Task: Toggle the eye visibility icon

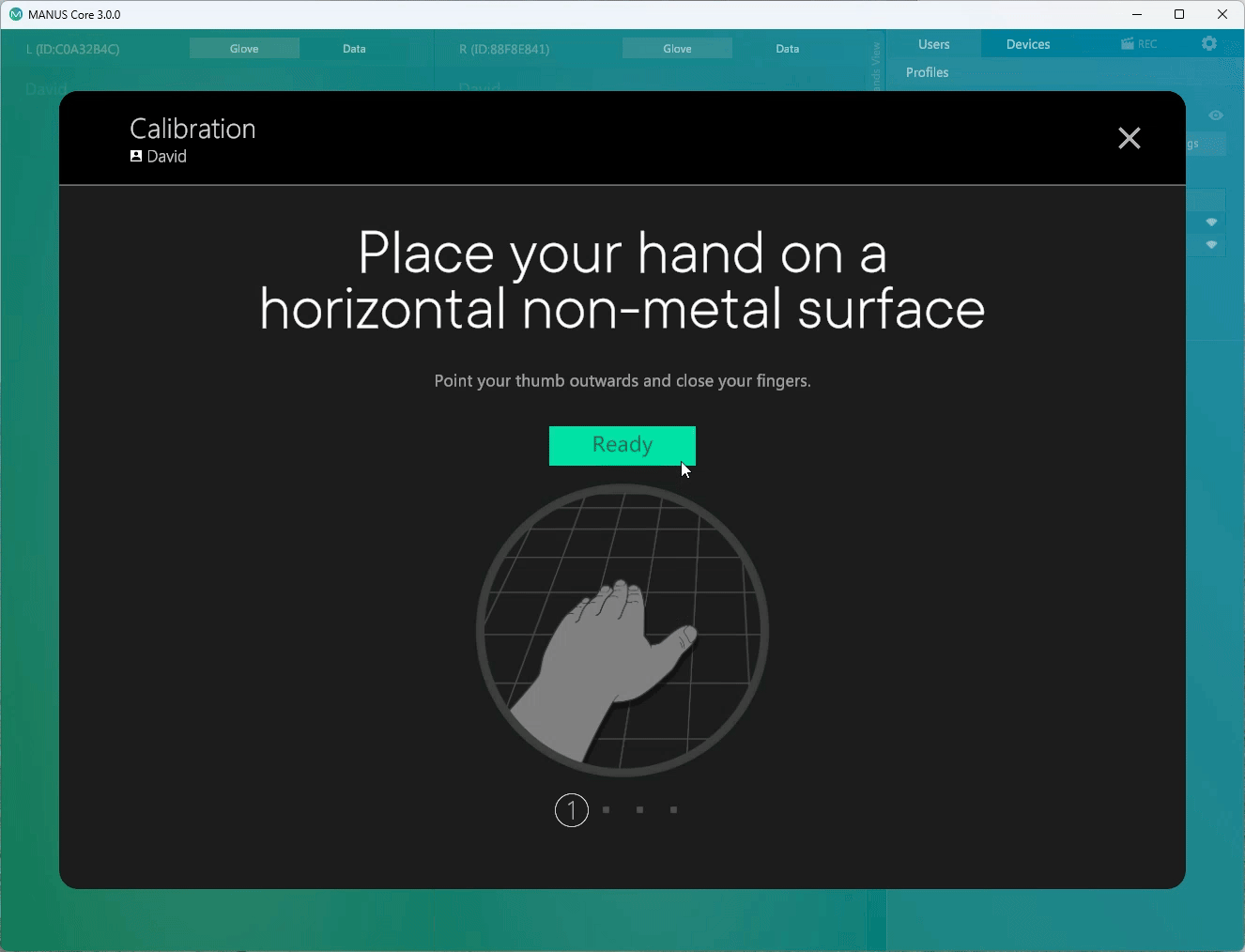Action: point(1216,115)
